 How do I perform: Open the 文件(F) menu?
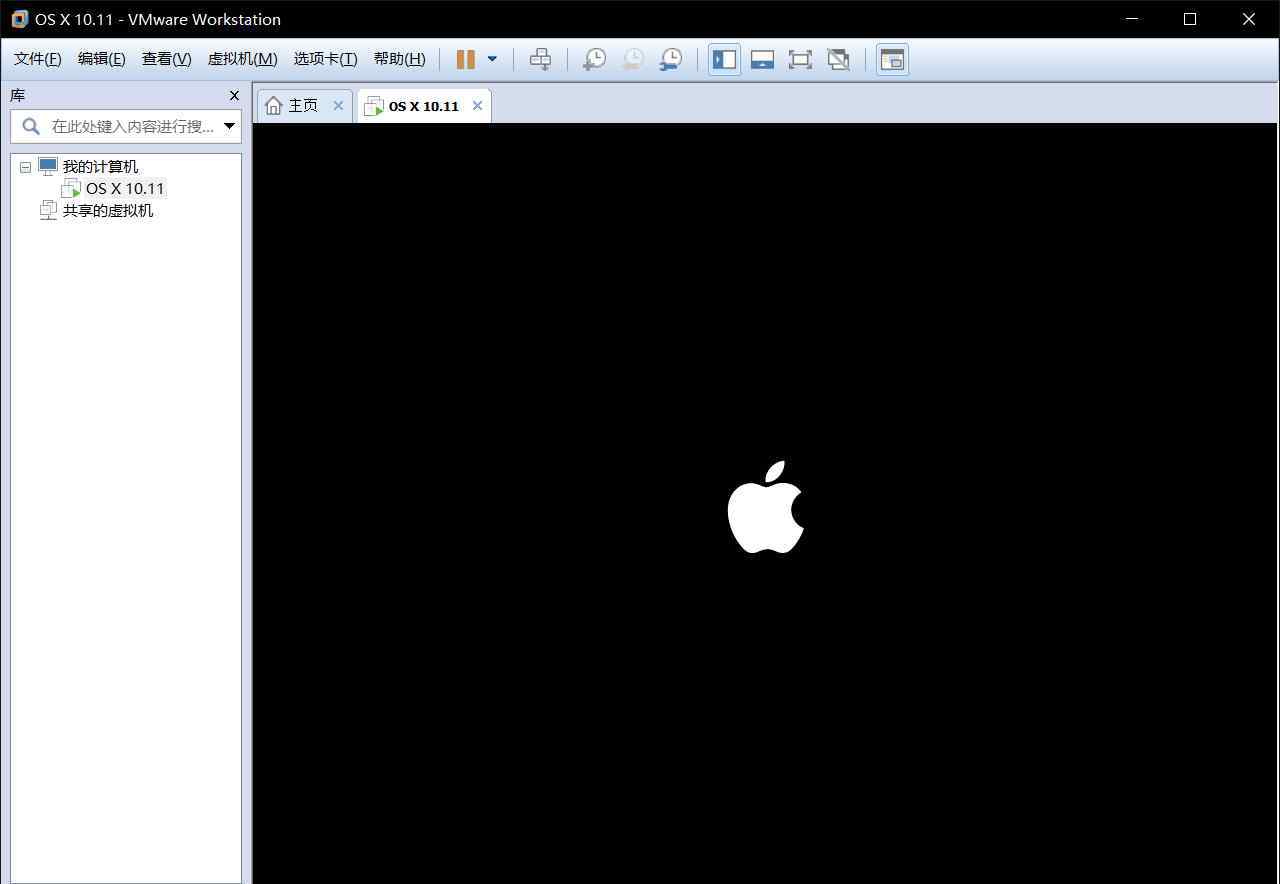[x=38, y=59]
